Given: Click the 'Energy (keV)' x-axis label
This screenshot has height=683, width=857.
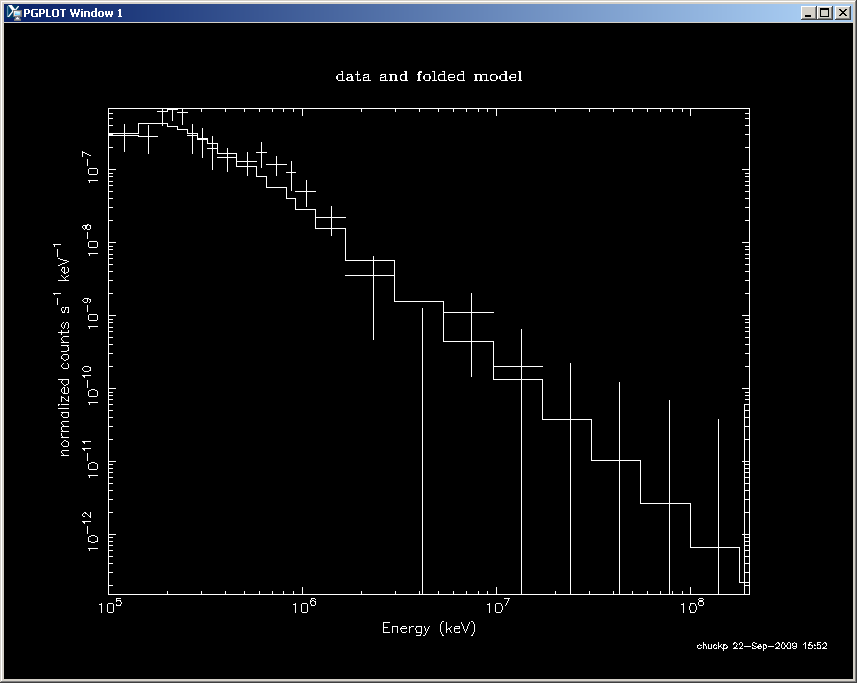Looking at the screenshot, I should pyautogui.click(x=428, y=628).
